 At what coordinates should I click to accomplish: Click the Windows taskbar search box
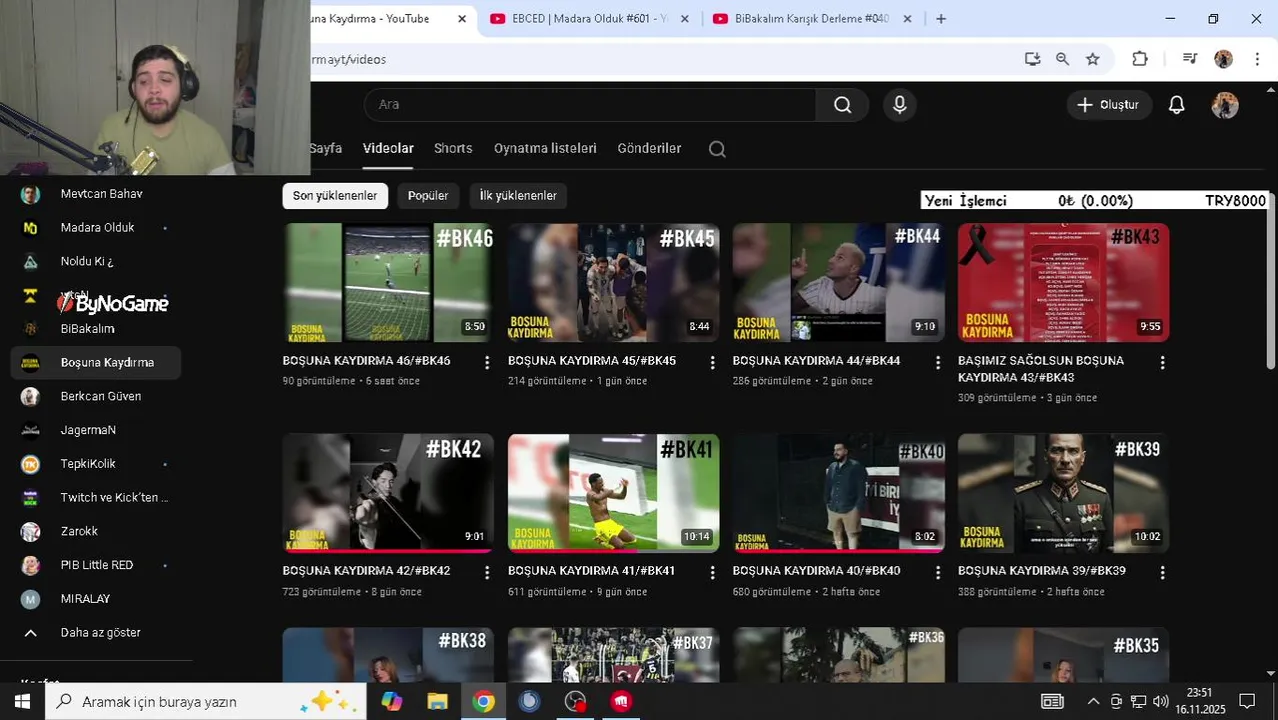pos(206,702)
